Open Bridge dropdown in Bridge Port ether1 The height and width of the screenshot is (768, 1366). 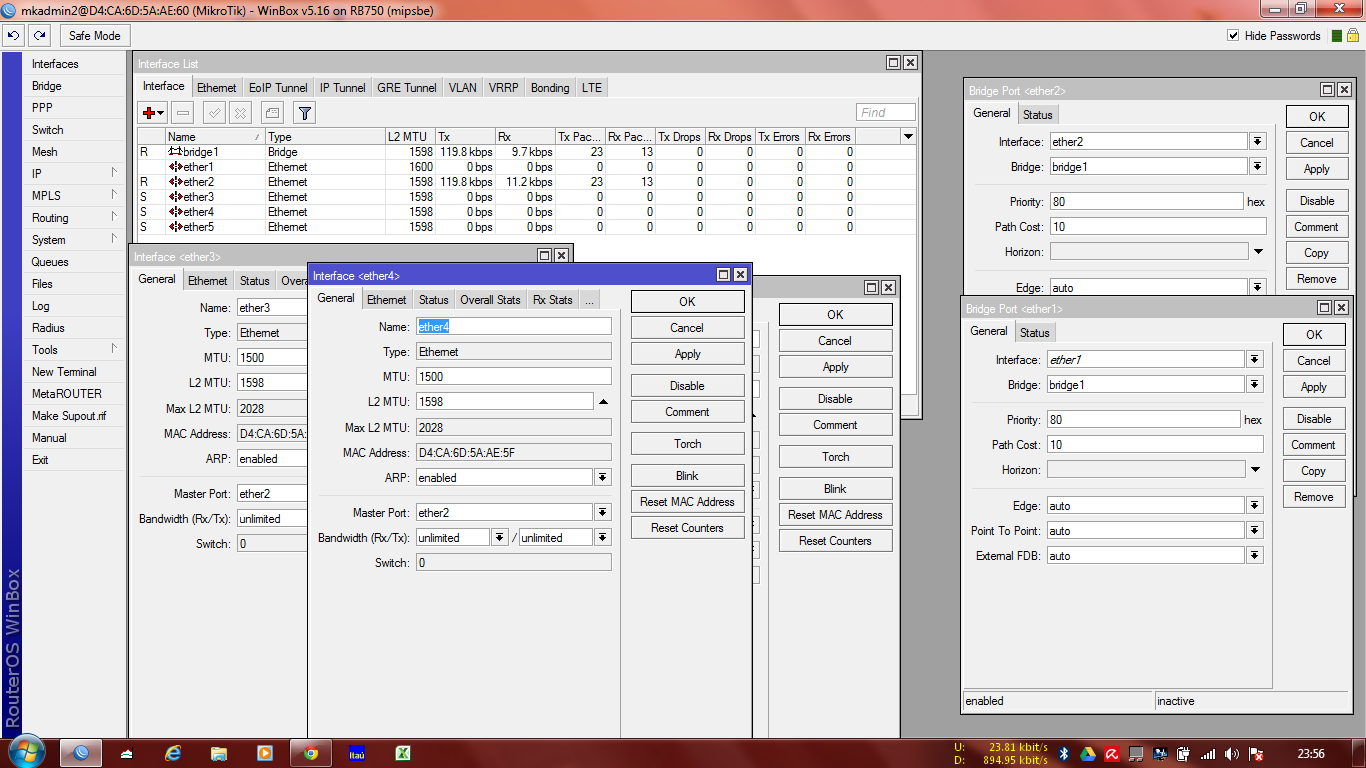point(1254,385)
